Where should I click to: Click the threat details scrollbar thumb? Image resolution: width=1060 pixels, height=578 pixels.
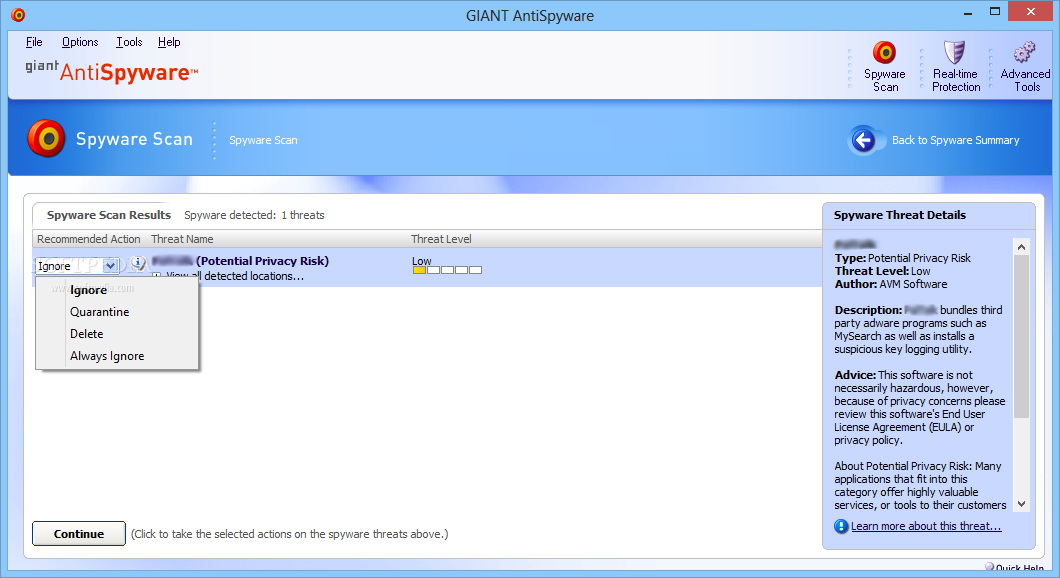pos(1021,336)
